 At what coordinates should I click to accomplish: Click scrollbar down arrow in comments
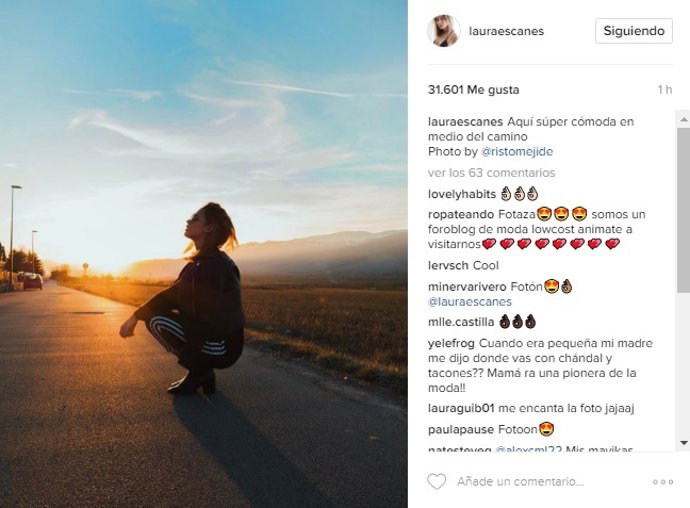pyautogui.click(x=683, y=443)
